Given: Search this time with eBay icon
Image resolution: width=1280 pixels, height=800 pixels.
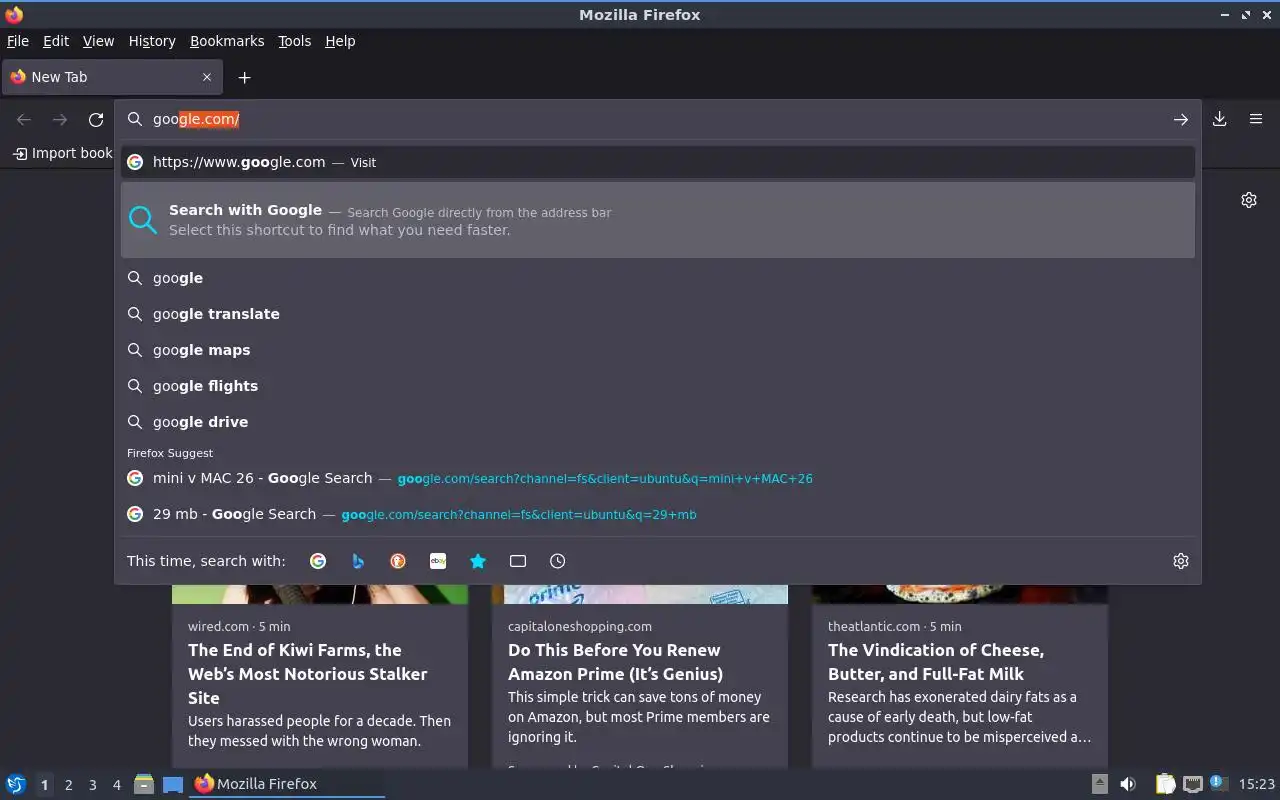Looking at the screenshot, I should click(x=438, y=561).
